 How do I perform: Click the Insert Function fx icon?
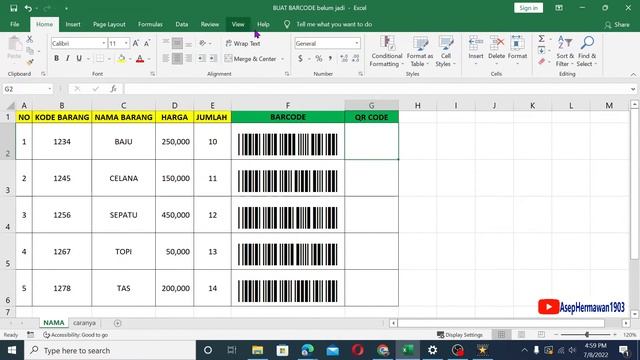(x=113, y=89)
